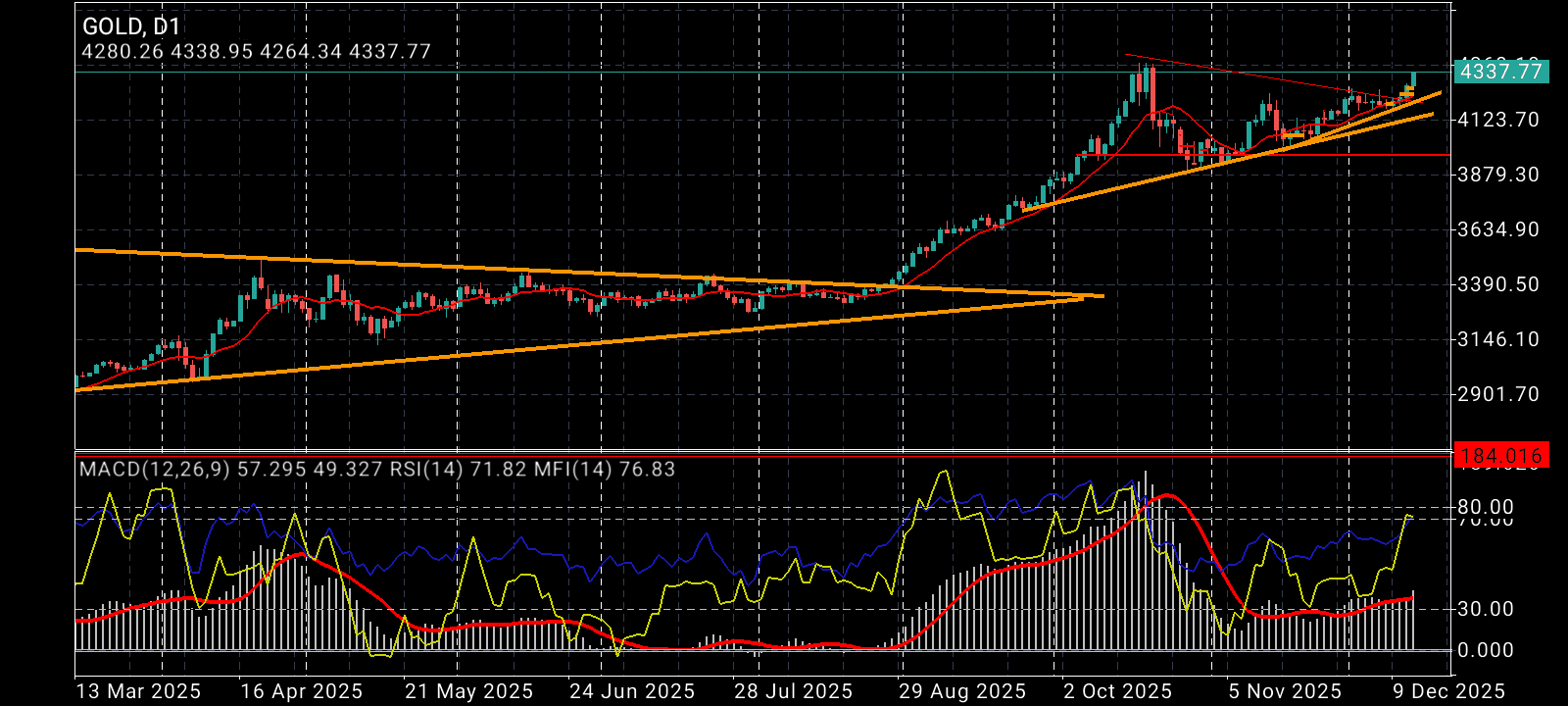The width and height of the screenshot is (1568, 706).
Task: Select the 4123.70 price axis label
Action: point(1498,120)
